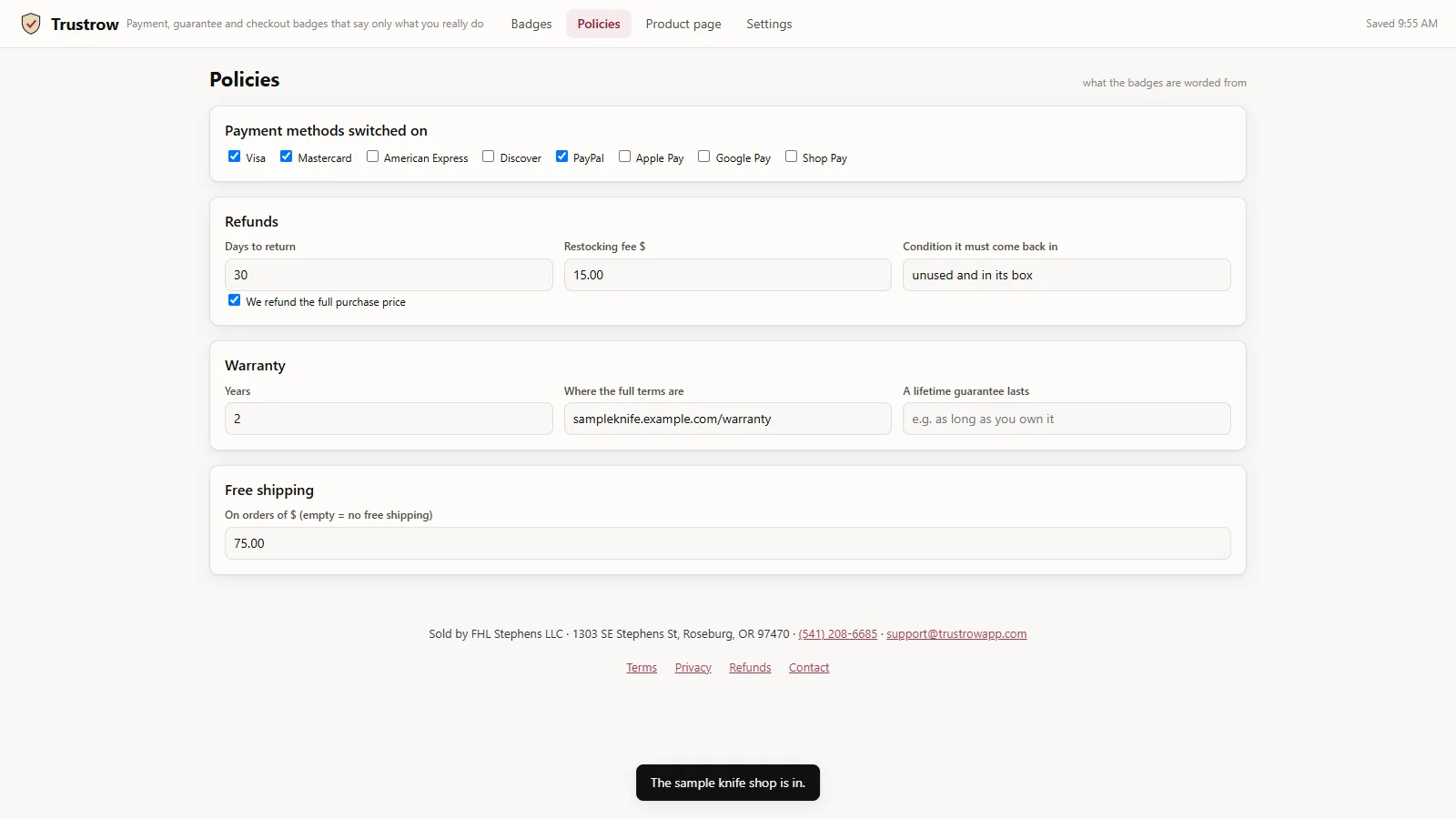This screenshot has width=1456, height=819.
Task: Toggle 'We refund the full purchase price'
Action: pos(234,300)
